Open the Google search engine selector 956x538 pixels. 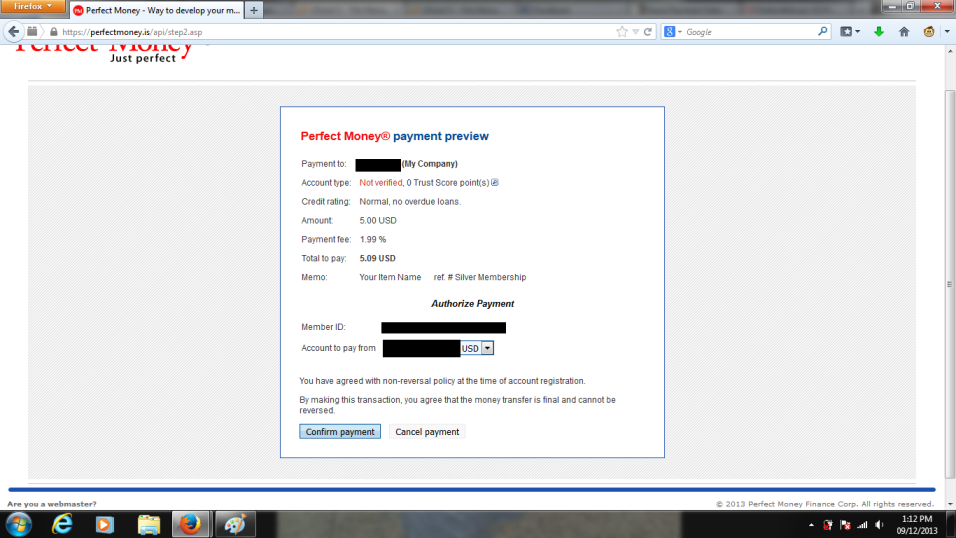(x=672, y=32)
